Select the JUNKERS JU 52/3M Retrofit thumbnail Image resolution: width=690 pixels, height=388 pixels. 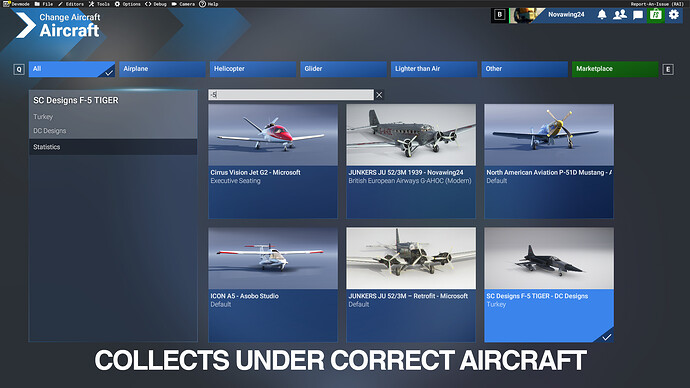point(411,258)
